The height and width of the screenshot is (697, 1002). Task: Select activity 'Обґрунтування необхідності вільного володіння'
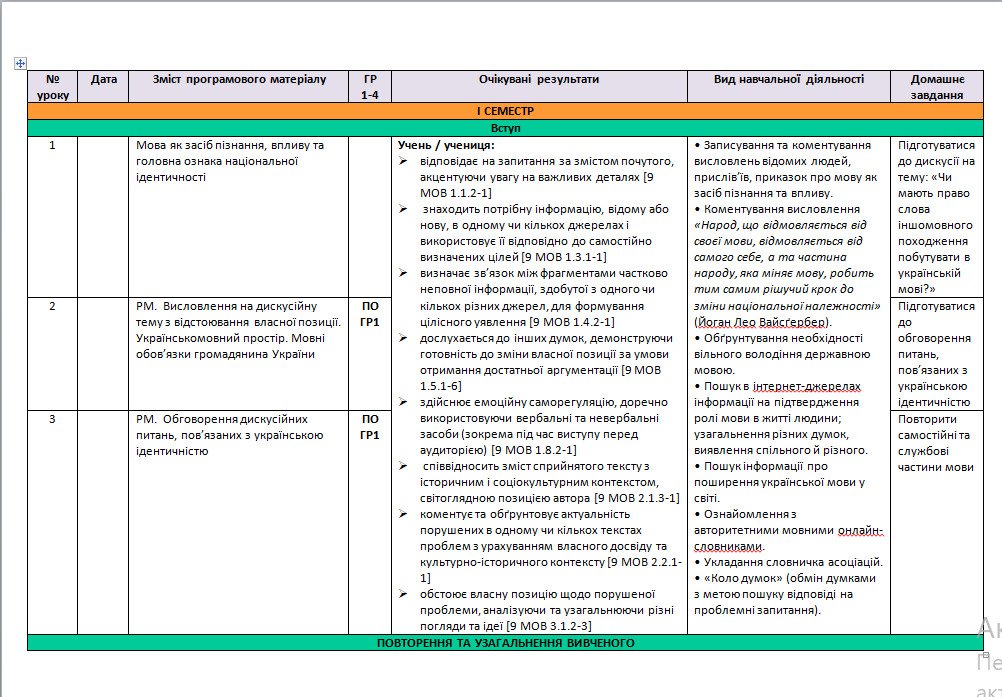(782, 354)
